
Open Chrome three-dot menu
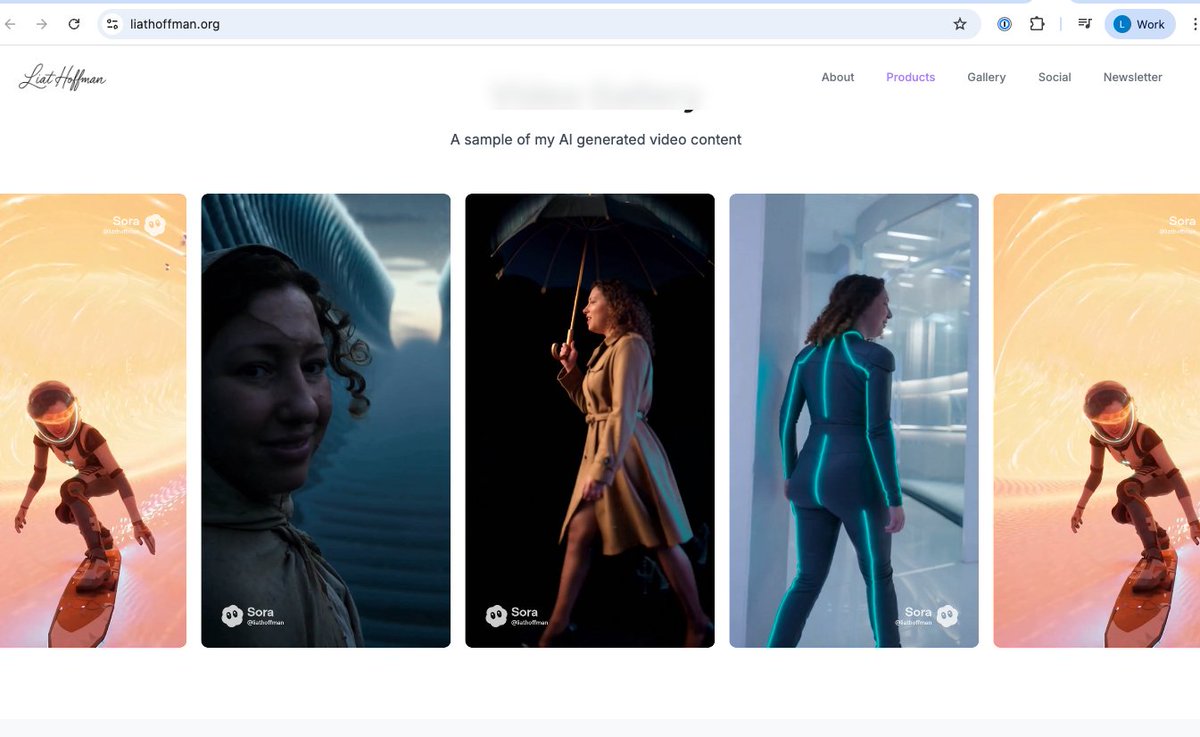point(1194,24)
